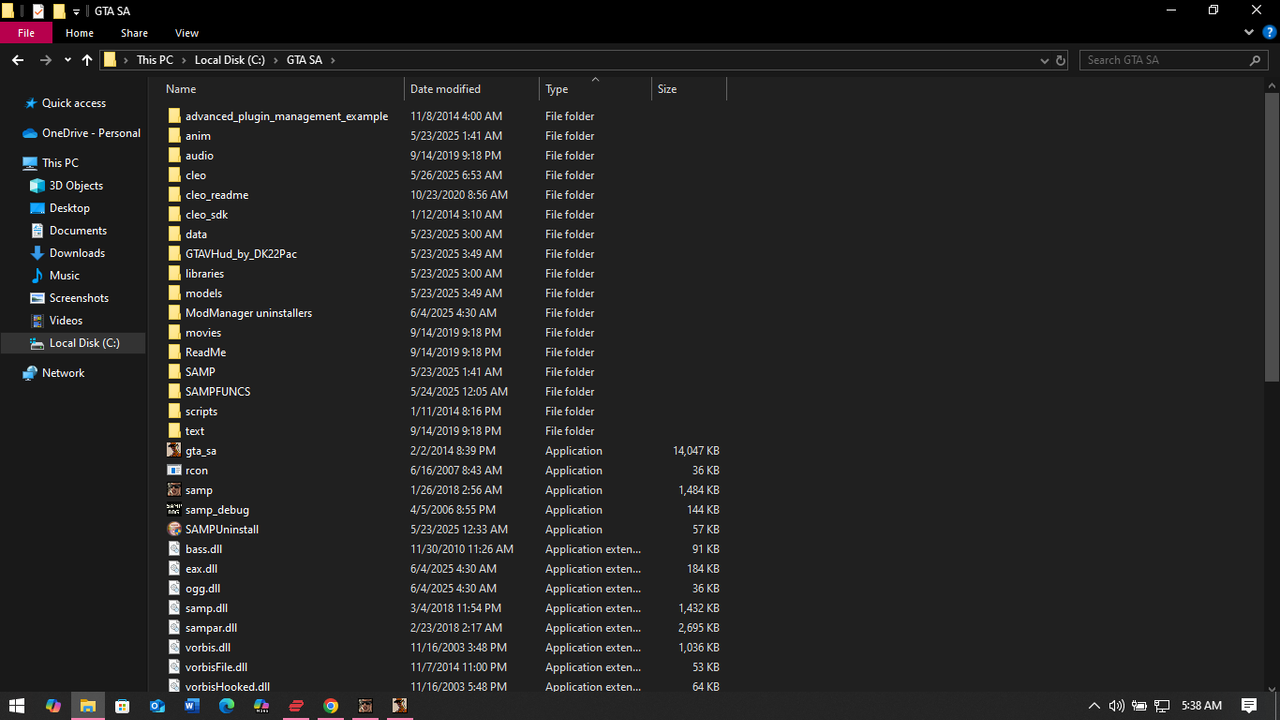Click the SAMPFUNCS folder icon
Viewport: 1280px width, 720px height.
pyautogui.click(x=174, y=392)
